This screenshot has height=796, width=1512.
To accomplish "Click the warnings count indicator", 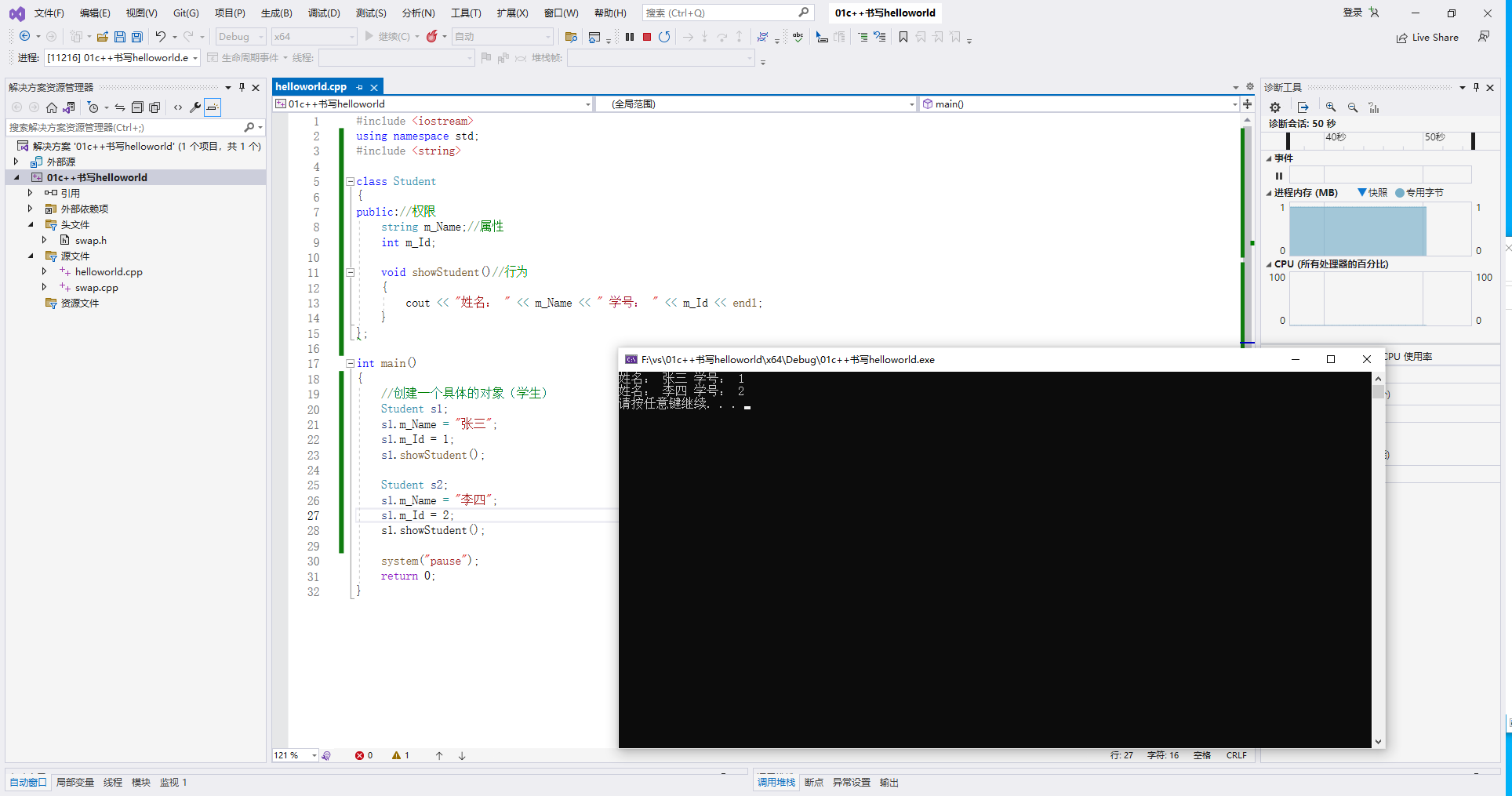I will click(x=401, y=755).
